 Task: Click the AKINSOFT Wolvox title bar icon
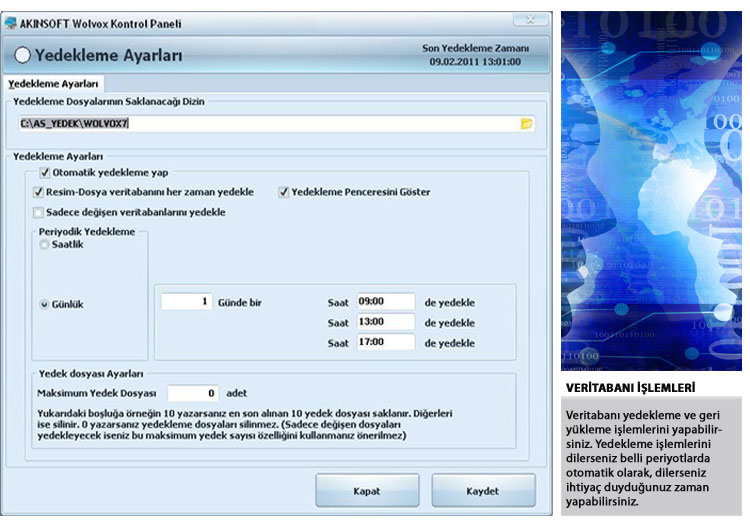[11, 23]
